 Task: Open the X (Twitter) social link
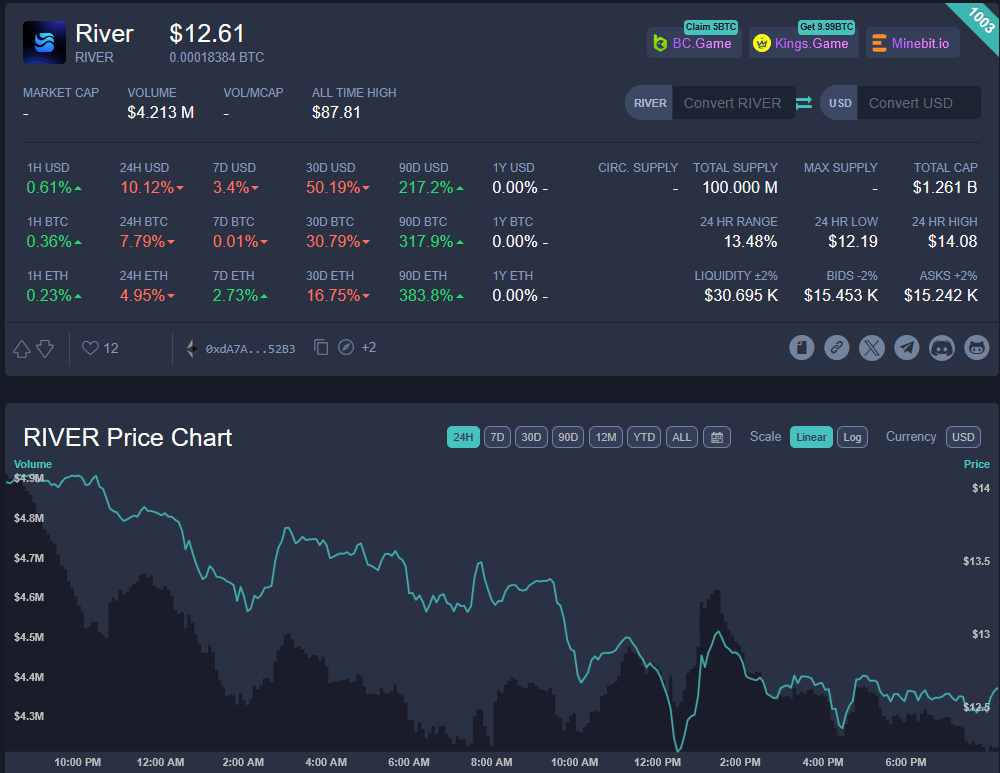pyautogui.click(x=872, y=348)
